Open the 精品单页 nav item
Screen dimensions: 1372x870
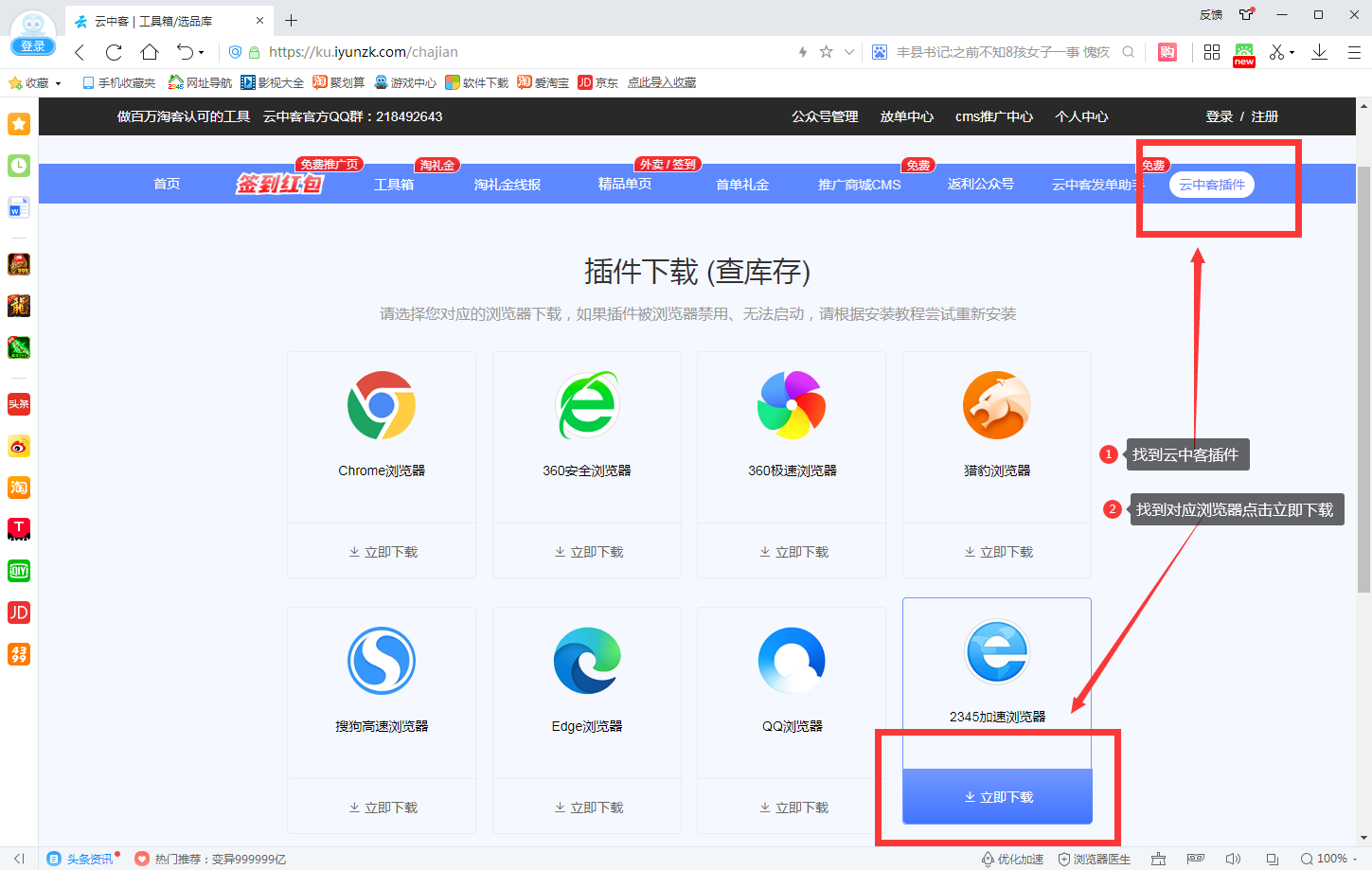pos(625,184)
